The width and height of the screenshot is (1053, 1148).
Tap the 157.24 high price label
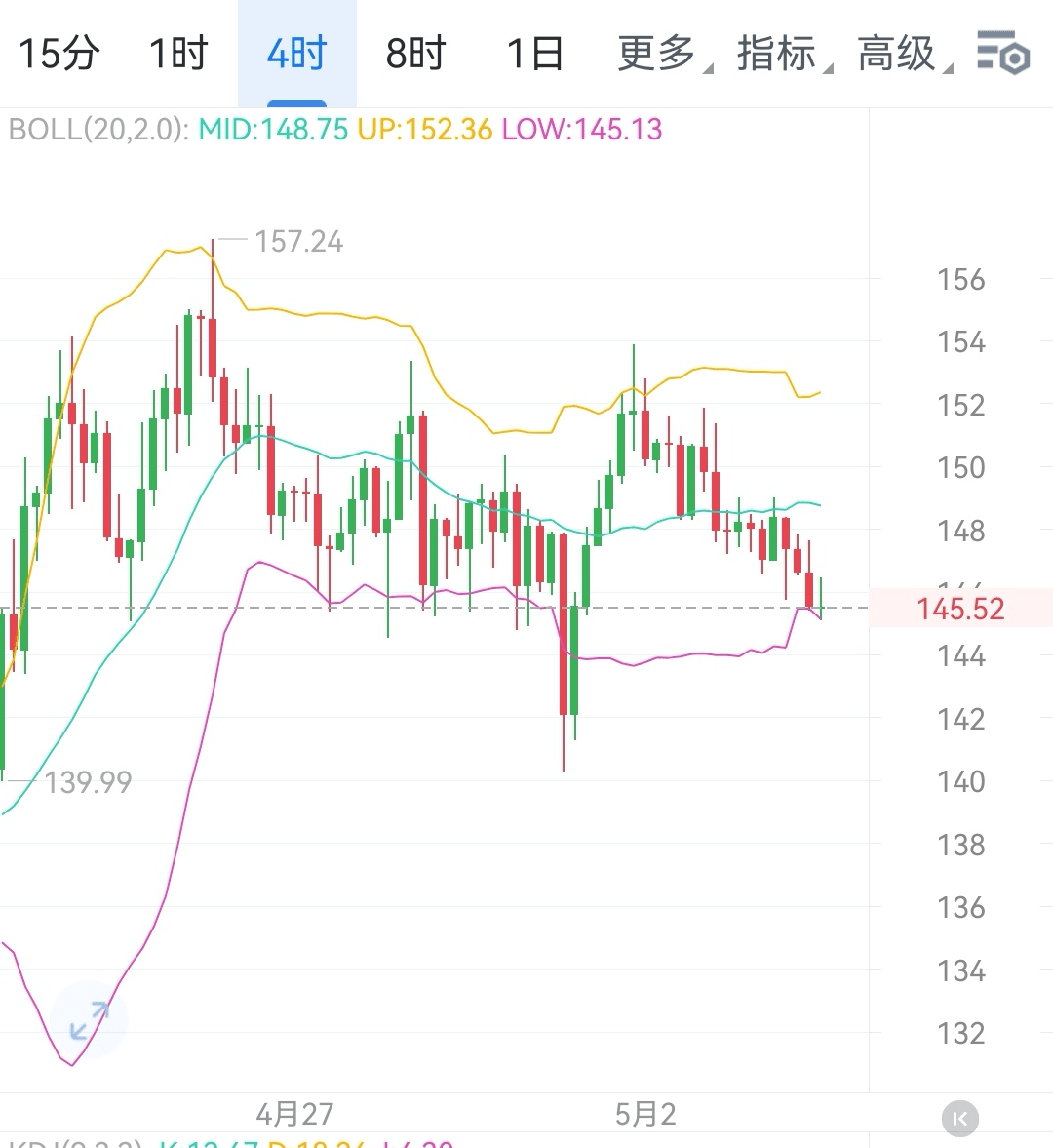[x=298, y=242]
